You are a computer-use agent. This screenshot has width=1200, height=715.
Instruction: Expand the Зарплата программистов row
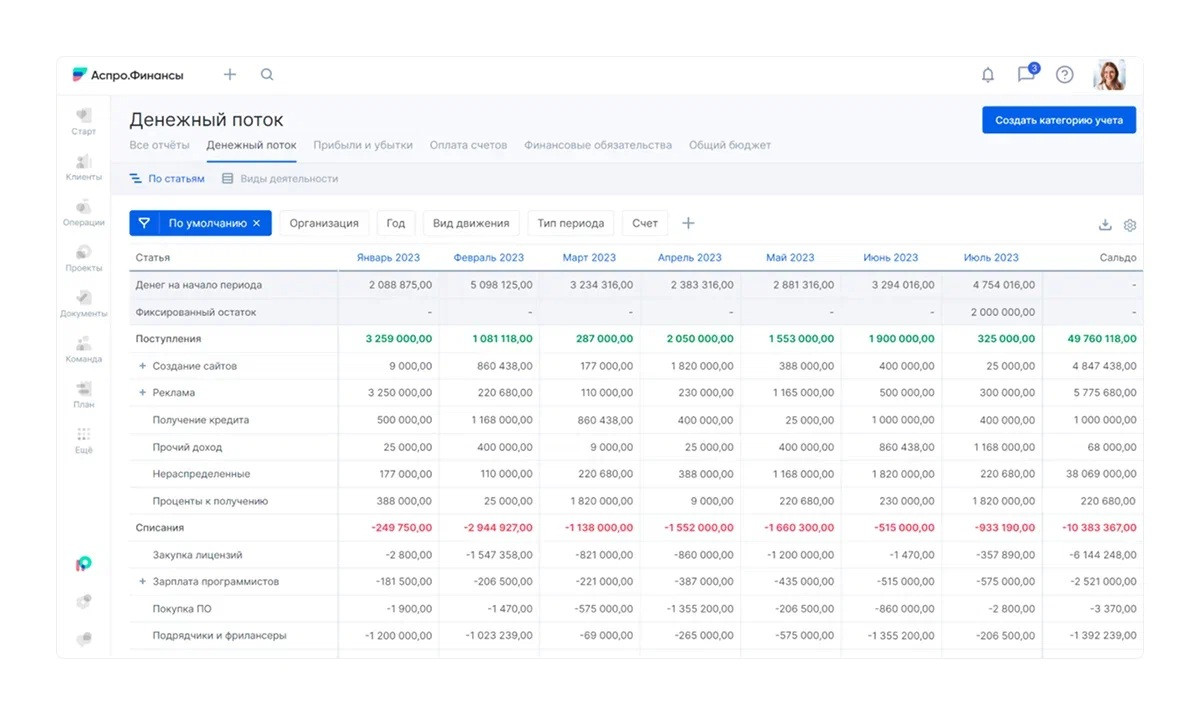click(x=142, y=581)
